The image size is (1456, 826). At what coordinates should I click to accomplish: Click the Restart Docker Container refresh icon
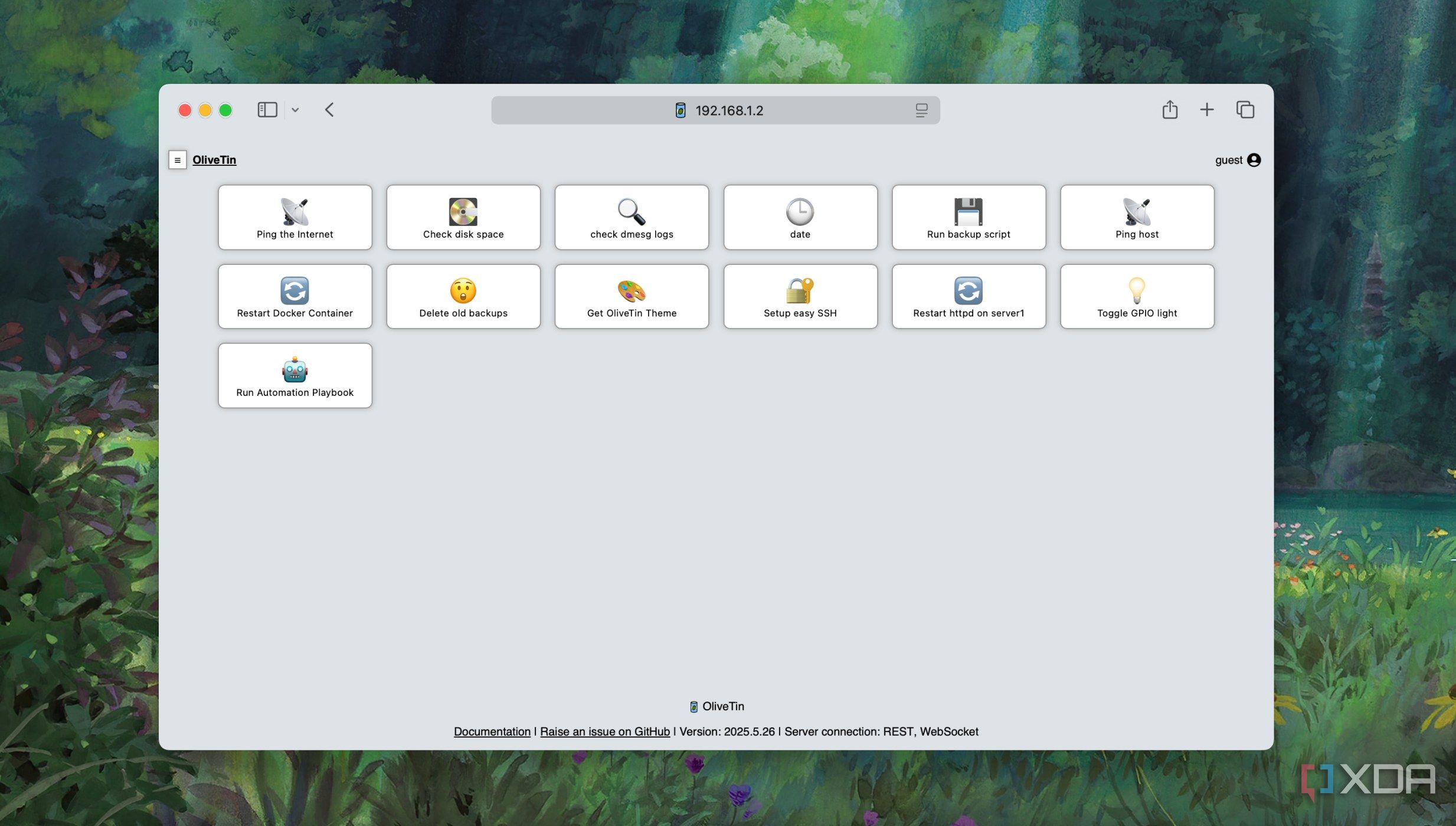[x=295, y=290]
